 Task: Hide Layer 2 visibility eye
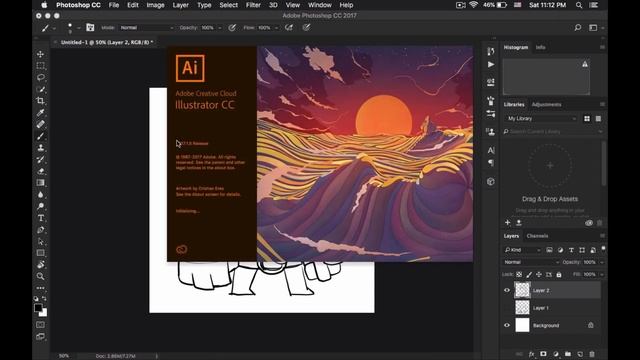507,290
